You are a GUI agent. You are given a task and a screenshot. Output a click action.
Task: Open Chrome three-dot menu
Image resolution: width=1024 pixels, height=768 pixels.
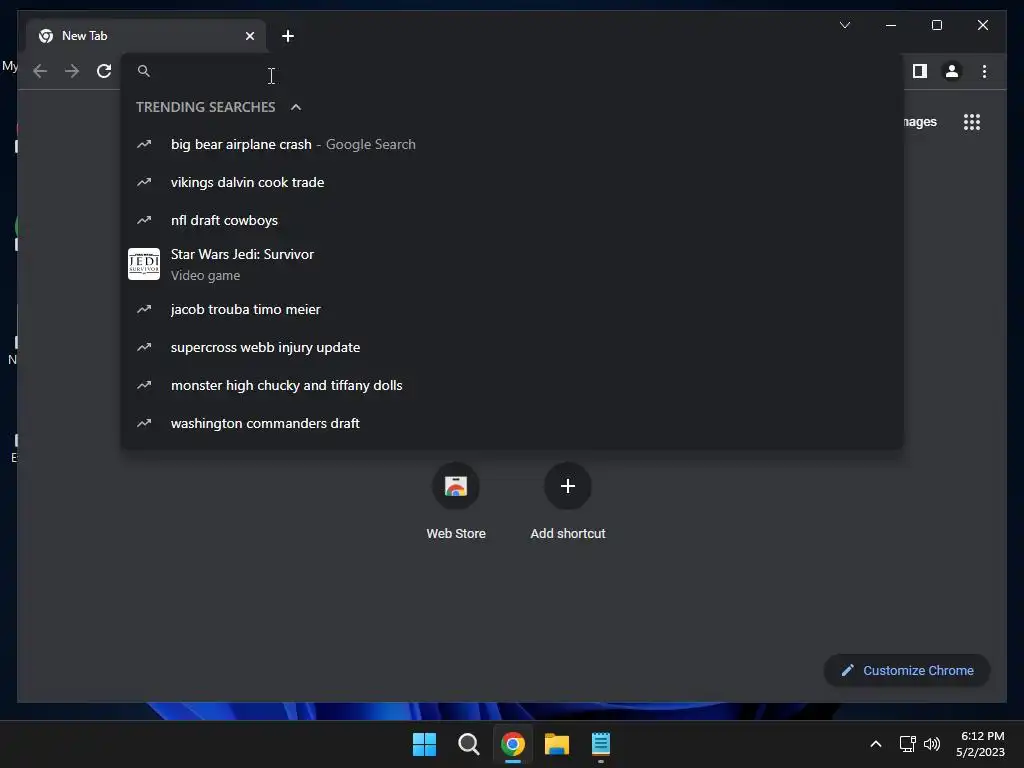pos(984,71)
